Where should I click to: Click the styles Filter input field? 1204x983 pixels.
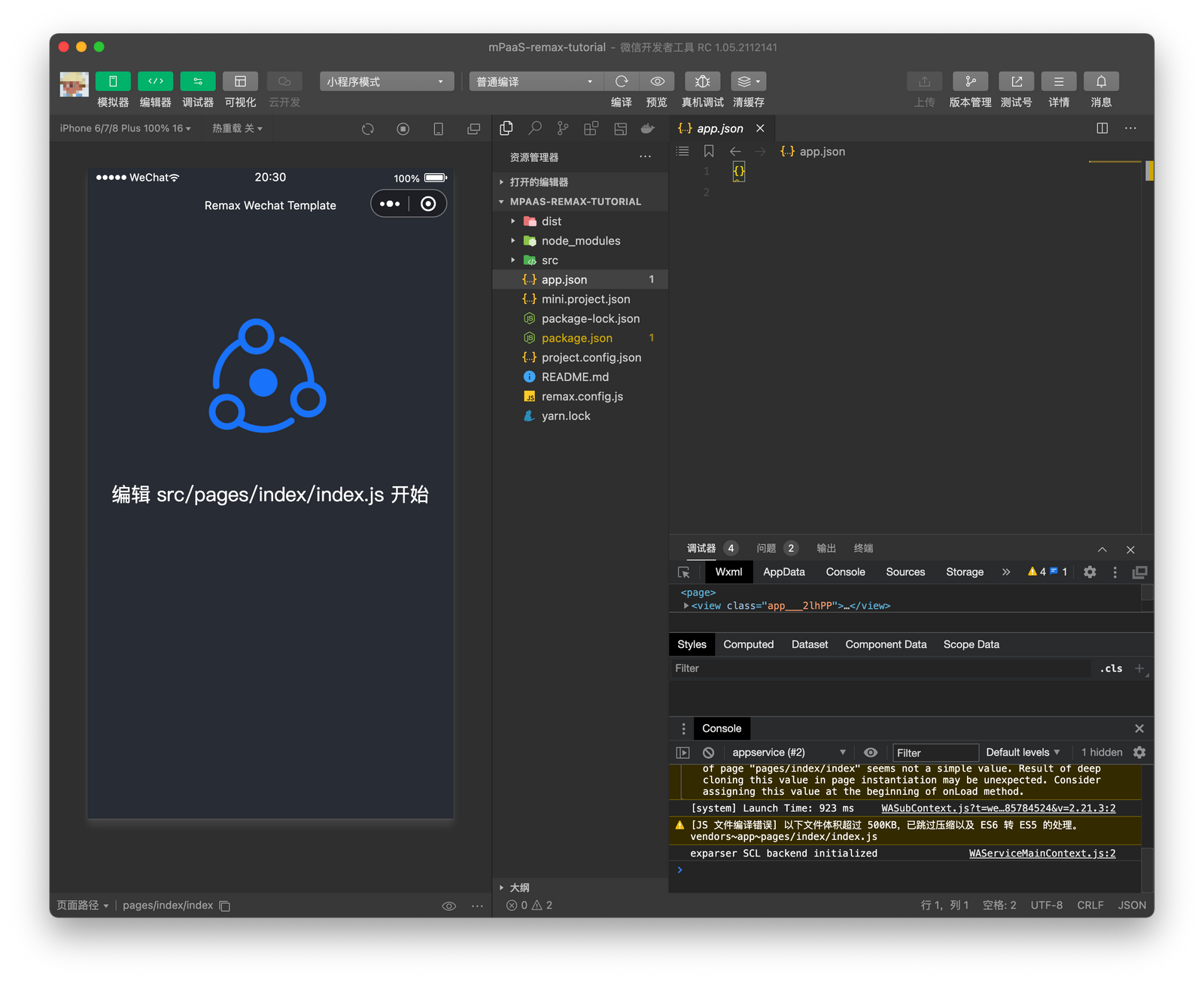coord(880,668)
